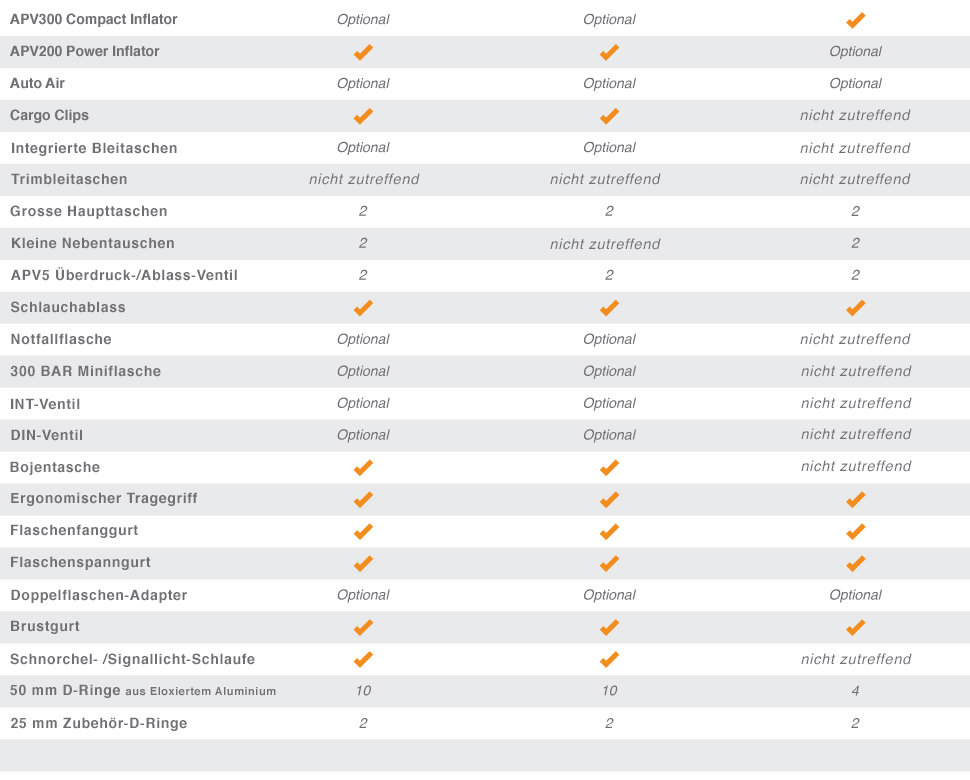Click the "Doppelflaschen-Adapter" row label
The height and width of the screenshot is (780, 970).
click(99, 595)
